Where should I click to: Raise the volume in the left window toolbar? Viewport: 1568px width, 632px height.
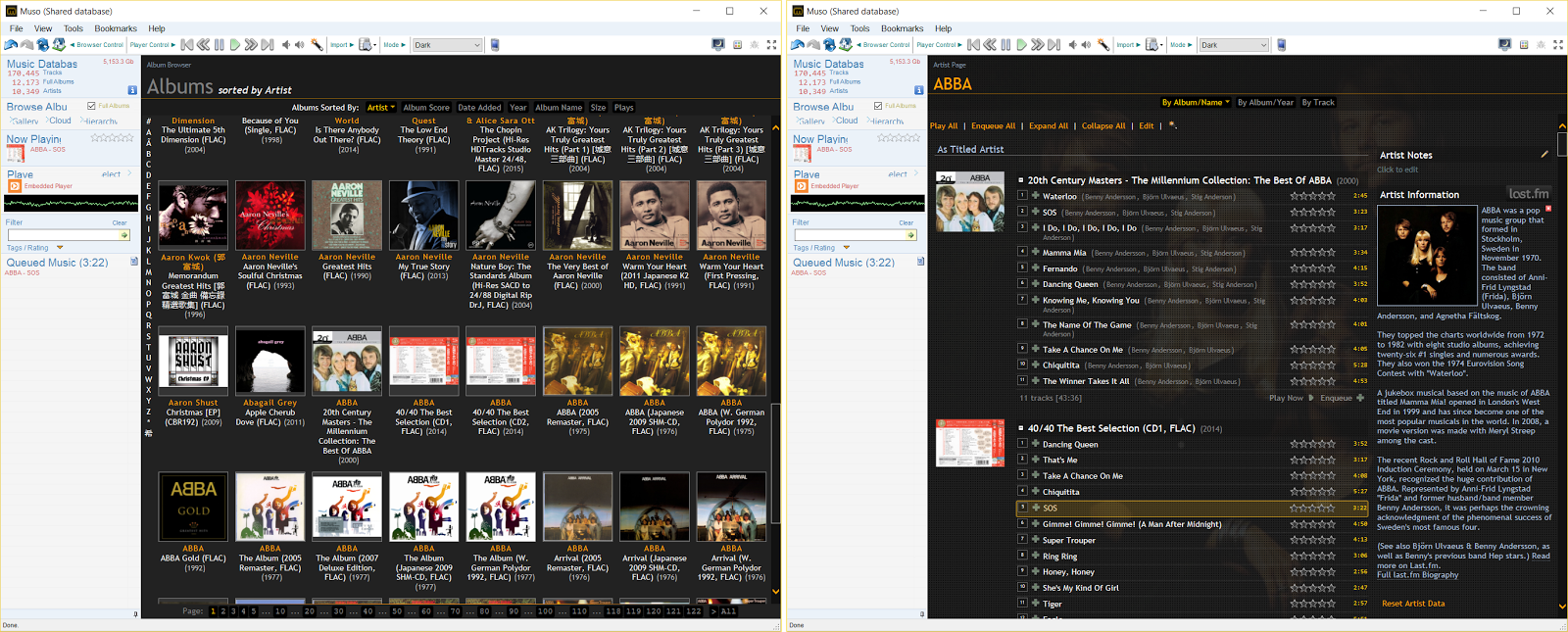pyautogui.click(x=300, y=45)
